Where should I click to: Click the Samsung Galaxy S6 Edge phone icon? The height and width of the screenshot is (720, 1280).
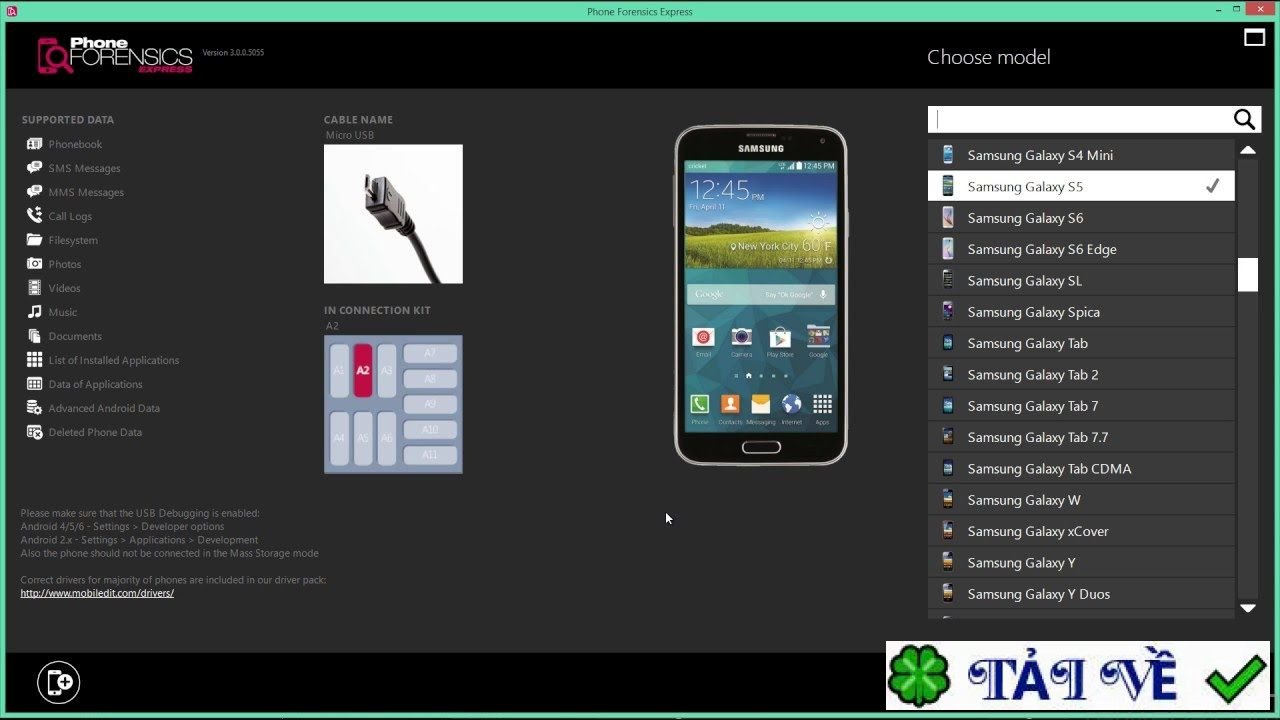point(947,249)
